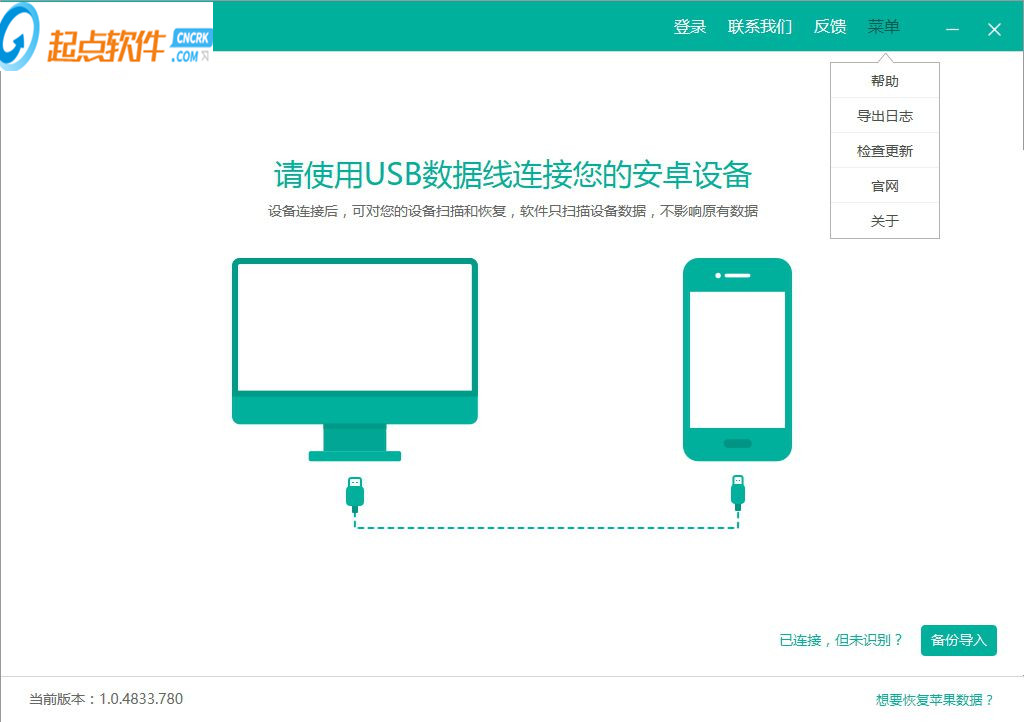Close the application window
Viewport: 1024px width, 722px height.
[x=994, y=29]
